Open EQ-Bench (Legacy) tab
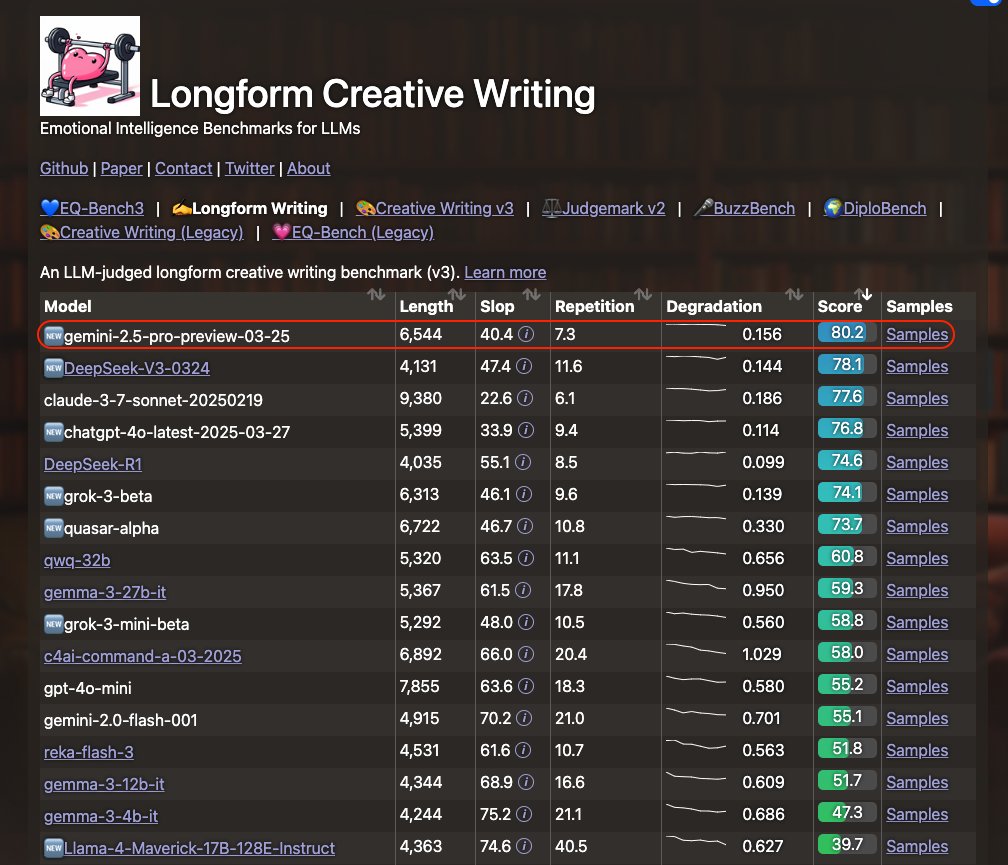 353,232
